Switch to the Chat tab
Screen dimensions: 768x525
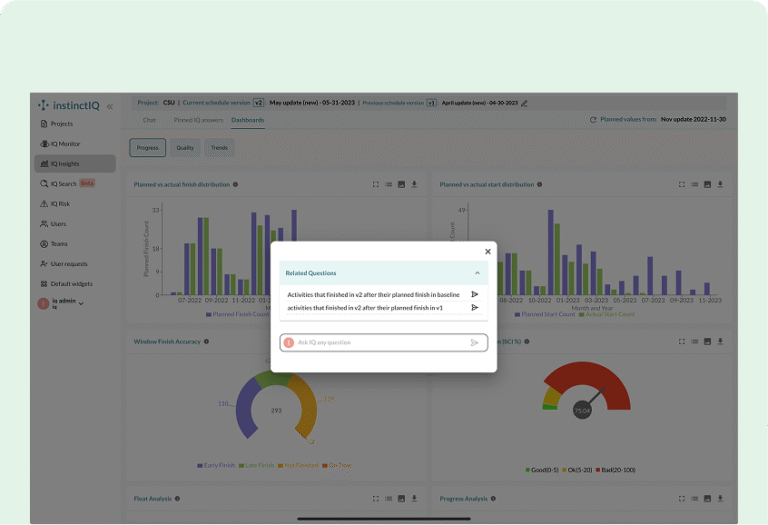(149, 120)
